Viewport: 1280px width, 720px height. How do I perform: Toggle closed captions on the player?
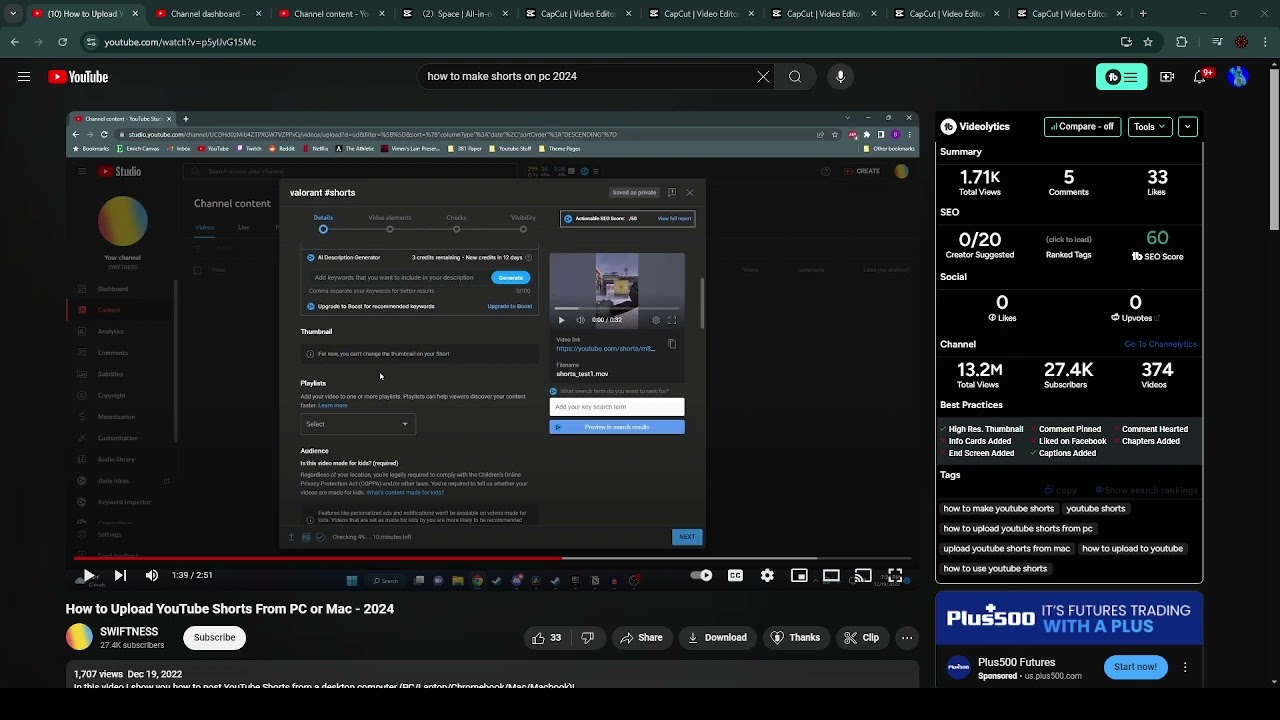pos(735,575)
